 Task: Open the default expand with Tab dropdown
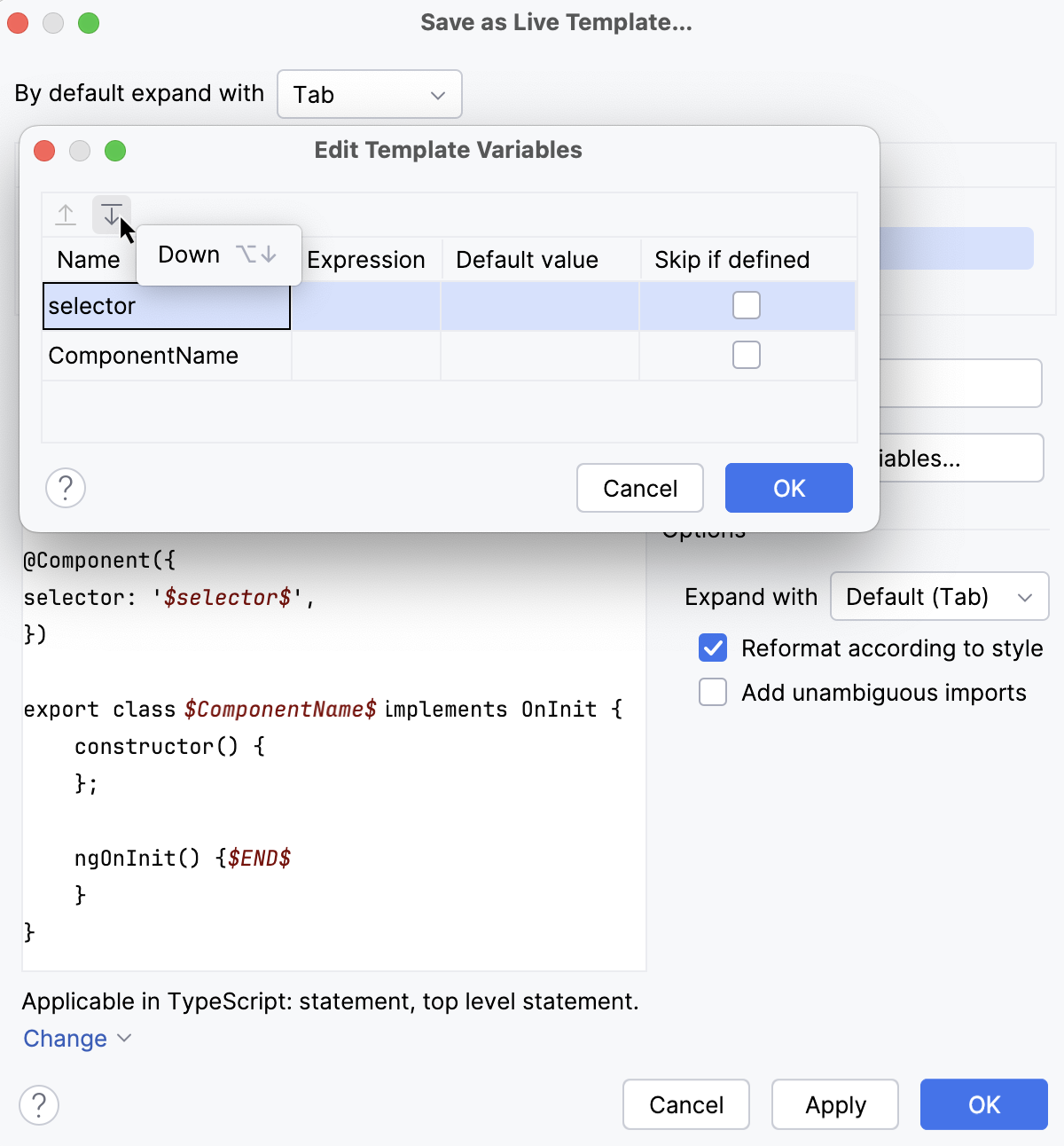370,94
